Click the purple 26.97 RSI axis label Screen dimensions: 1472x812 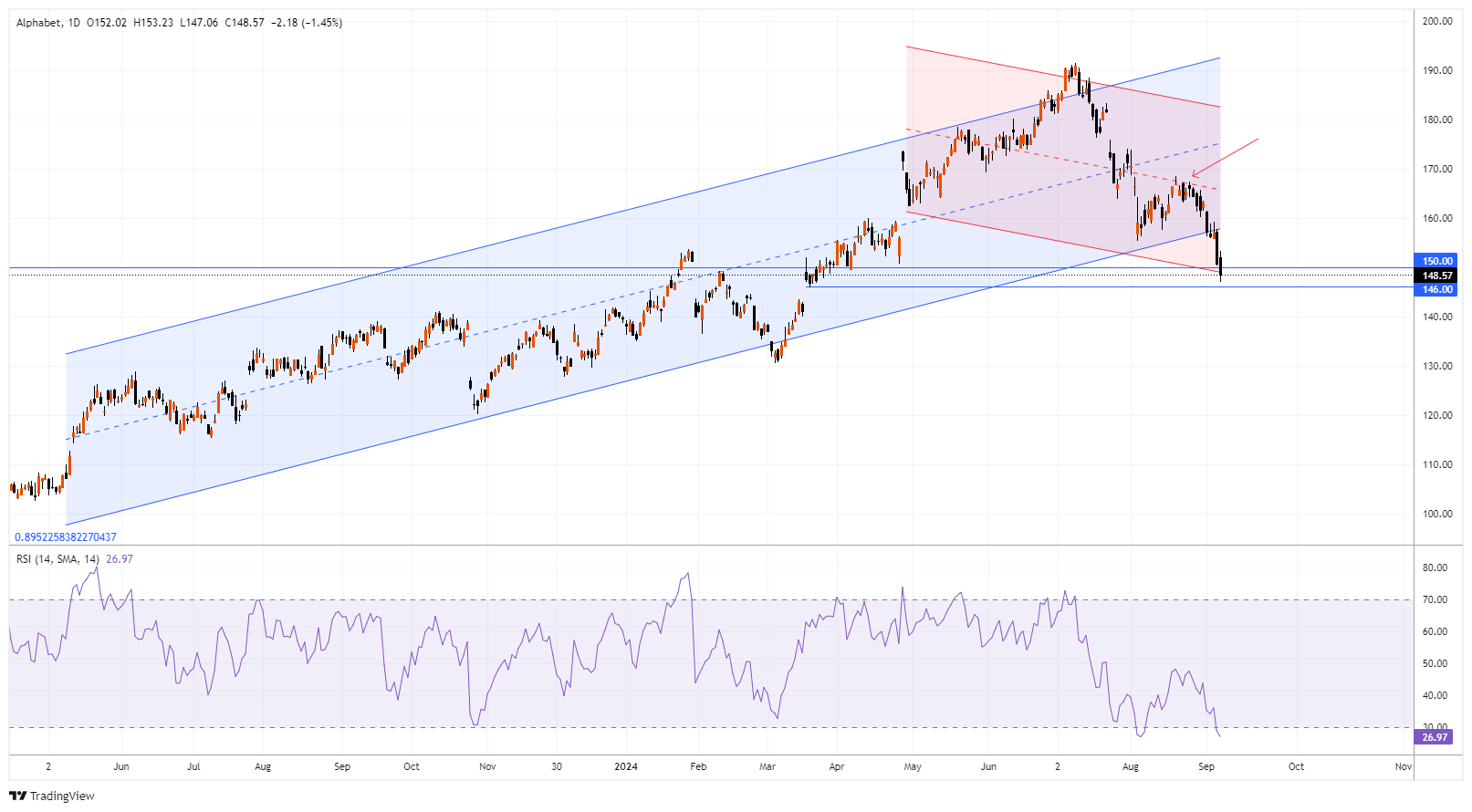click(x=1435, y=737)
